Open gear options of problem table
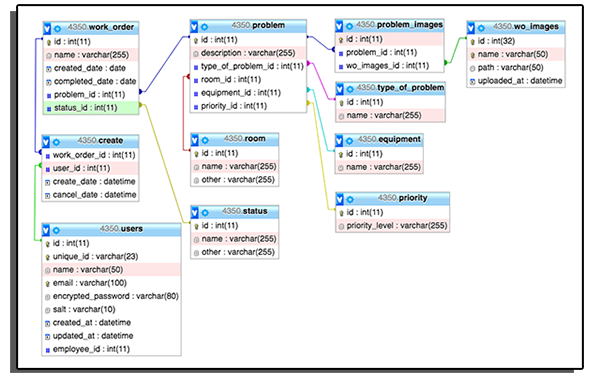This screenshot has height=375, width=600. pos(204,27)
